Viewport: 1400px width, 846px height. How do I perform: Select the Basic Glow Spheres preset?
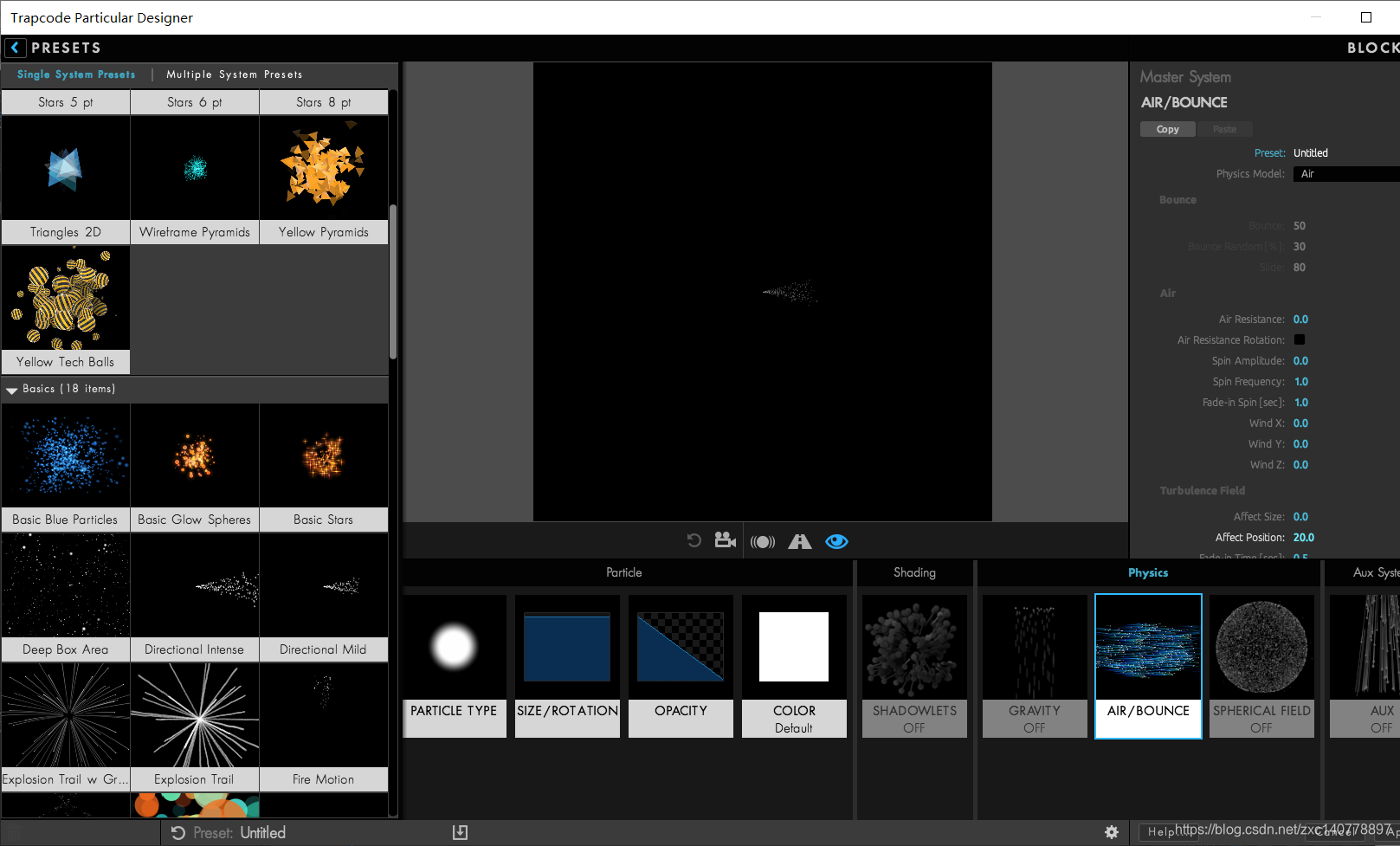tap(195, 467)
